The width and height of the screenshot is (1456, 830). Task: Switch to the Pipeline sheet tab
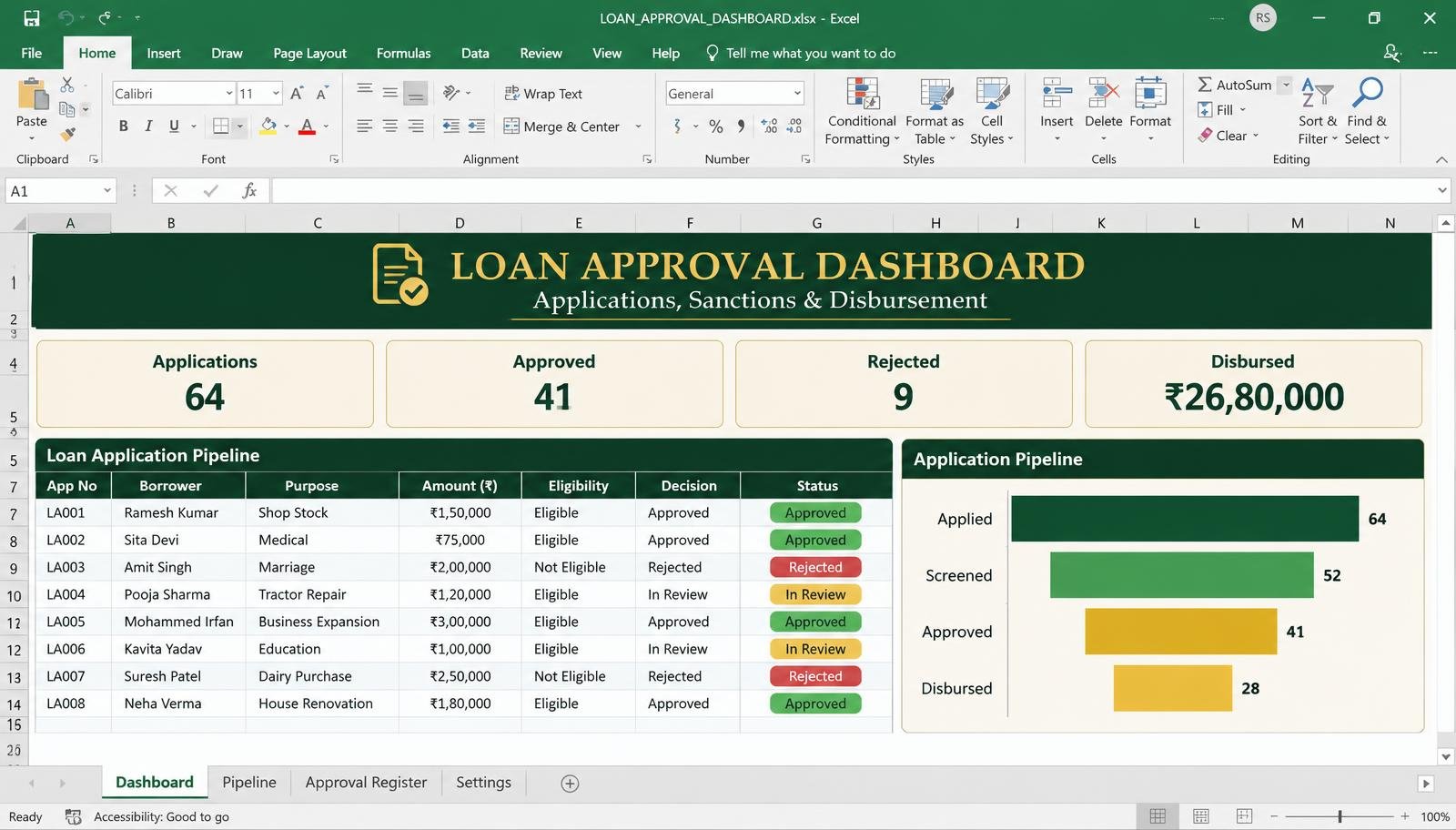pos(249,783)
